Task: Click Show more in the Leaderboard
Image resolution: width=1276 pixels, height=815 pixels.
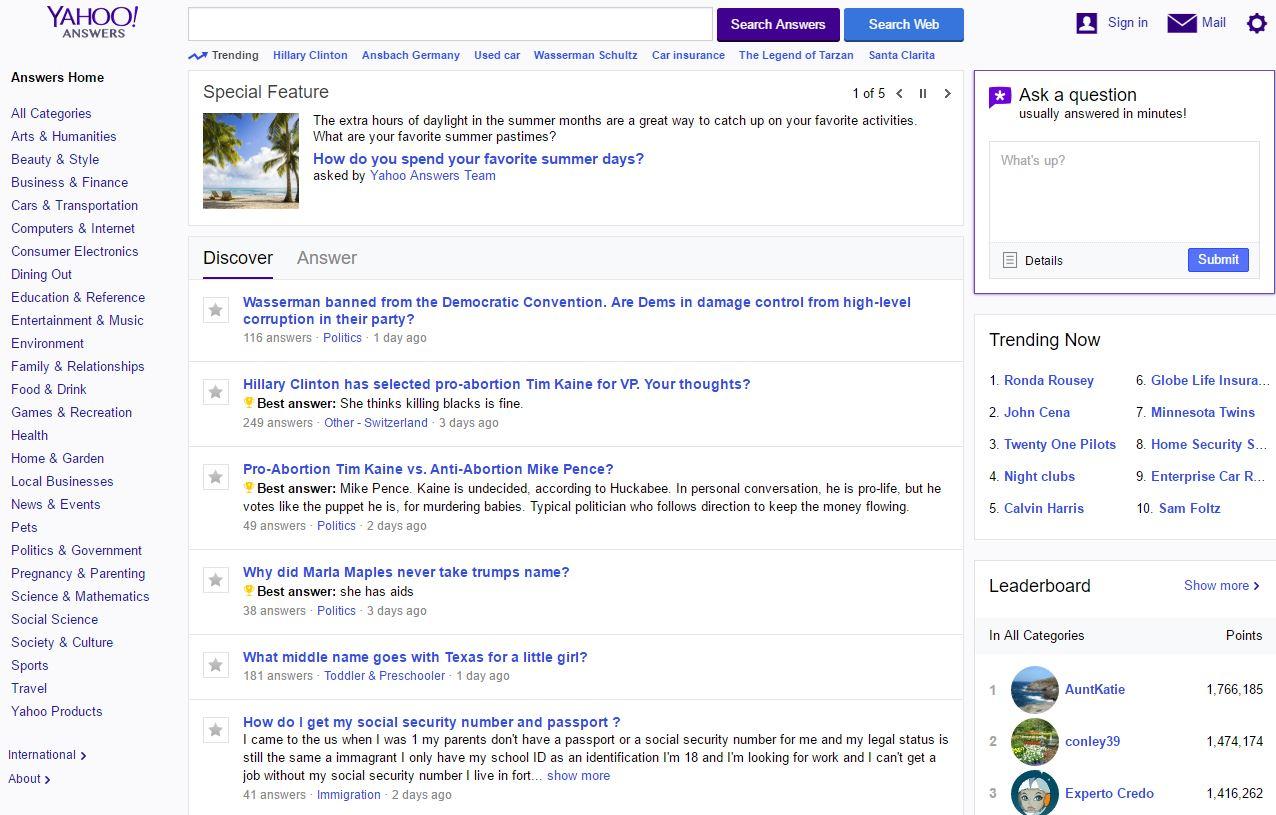Action: 1216,586
